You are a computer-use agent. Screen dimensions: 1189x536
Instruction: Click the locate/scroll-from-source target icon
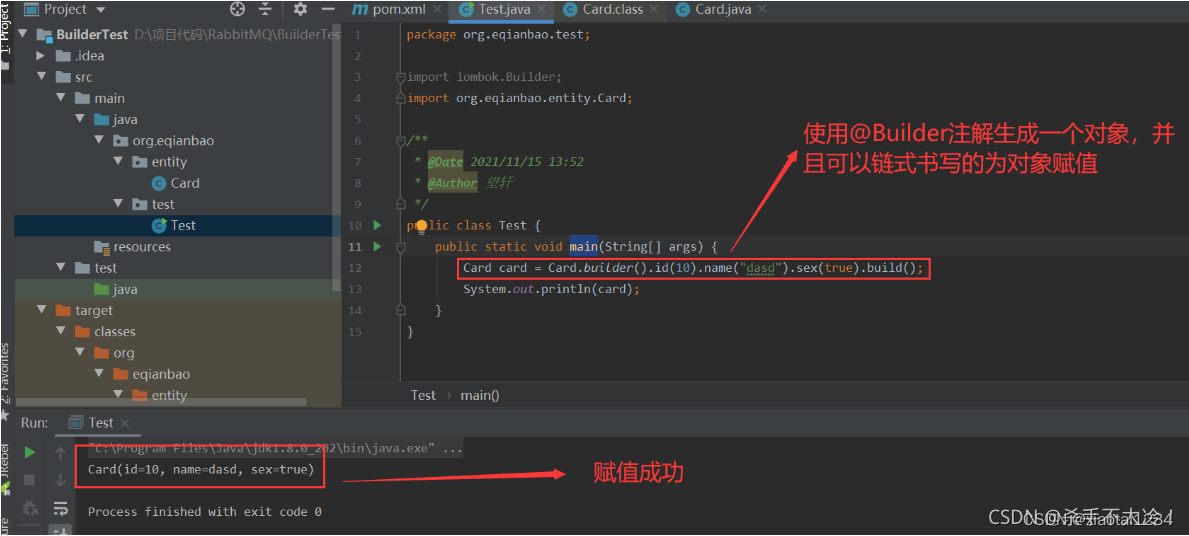tap(237, 9)
